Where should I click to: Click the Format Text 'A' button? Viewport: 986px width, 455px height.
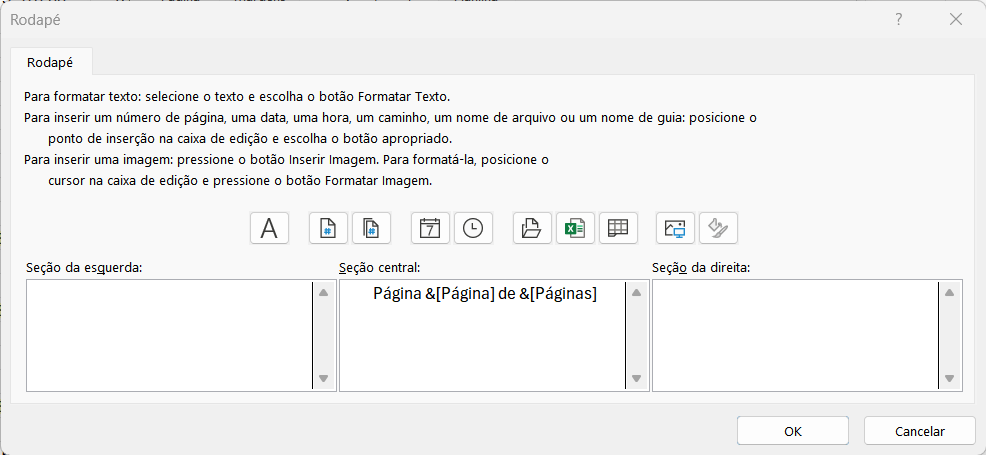click(x=269, y=228)
